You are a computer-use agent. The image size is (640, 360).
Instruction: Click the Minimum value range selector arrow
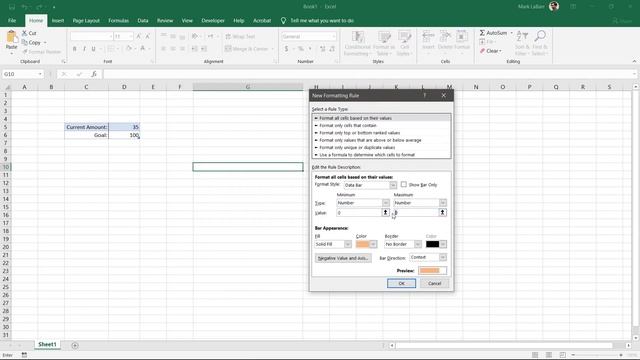coord(385,213)
